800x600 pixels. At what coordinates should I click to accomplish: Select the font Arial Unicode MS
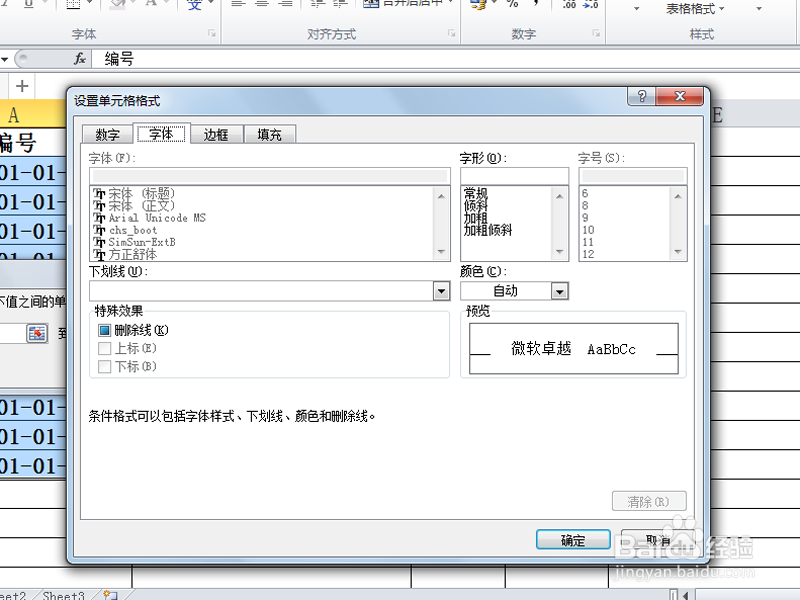[157, 218]
